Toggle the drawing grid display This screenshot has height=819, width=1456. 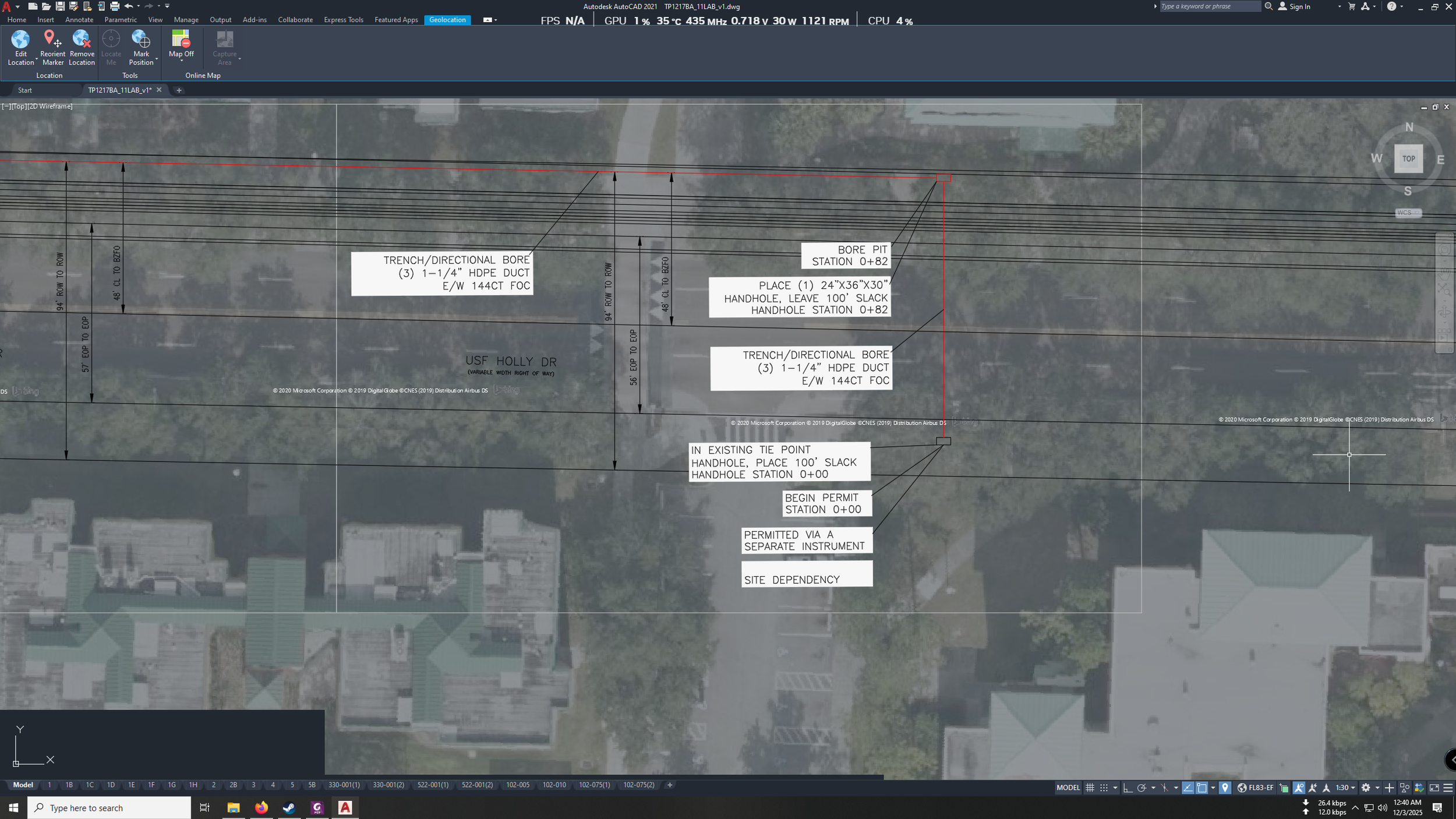(x=1090, y=788)
